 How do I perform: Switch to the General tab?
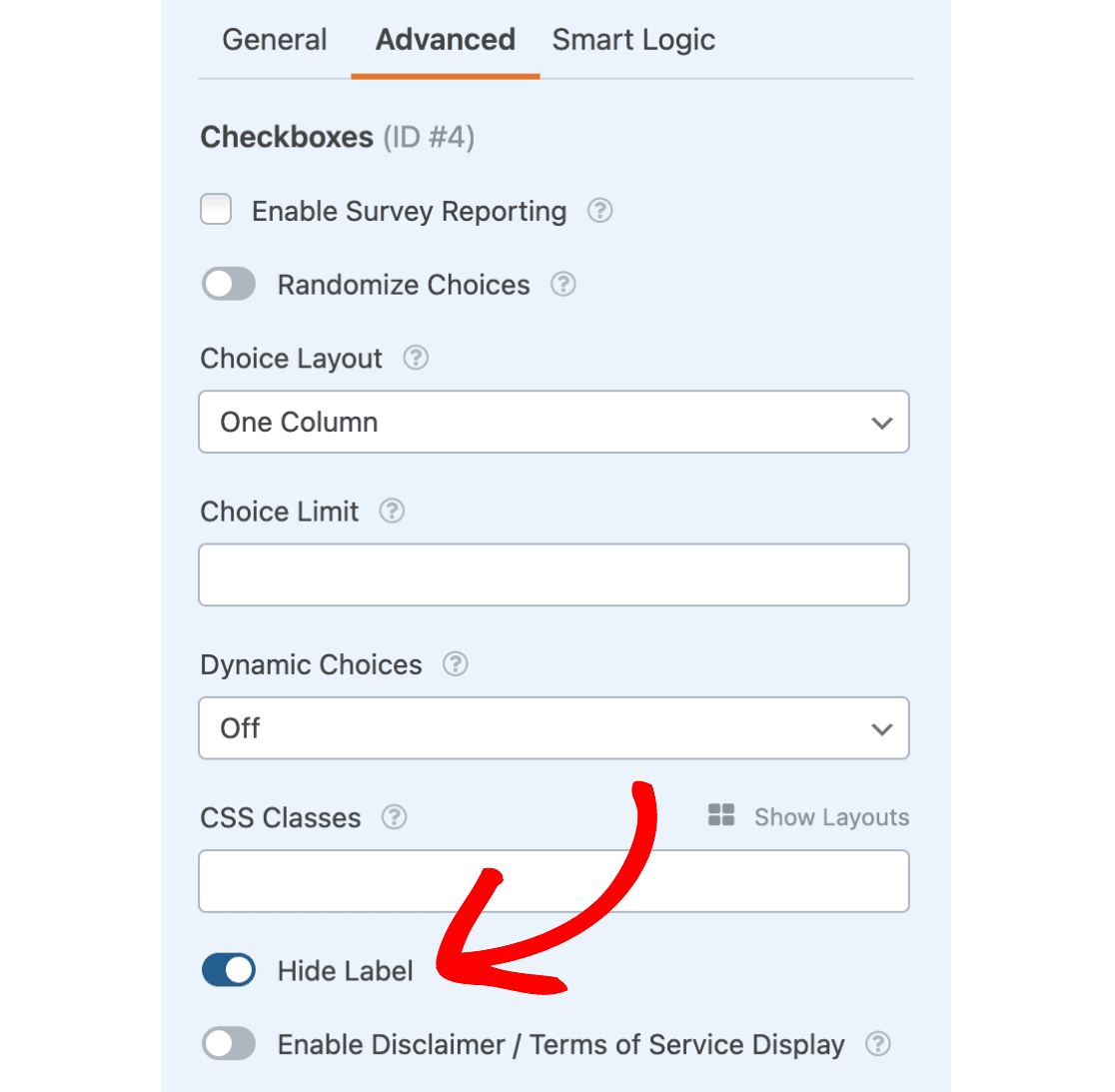coord(274,40)
